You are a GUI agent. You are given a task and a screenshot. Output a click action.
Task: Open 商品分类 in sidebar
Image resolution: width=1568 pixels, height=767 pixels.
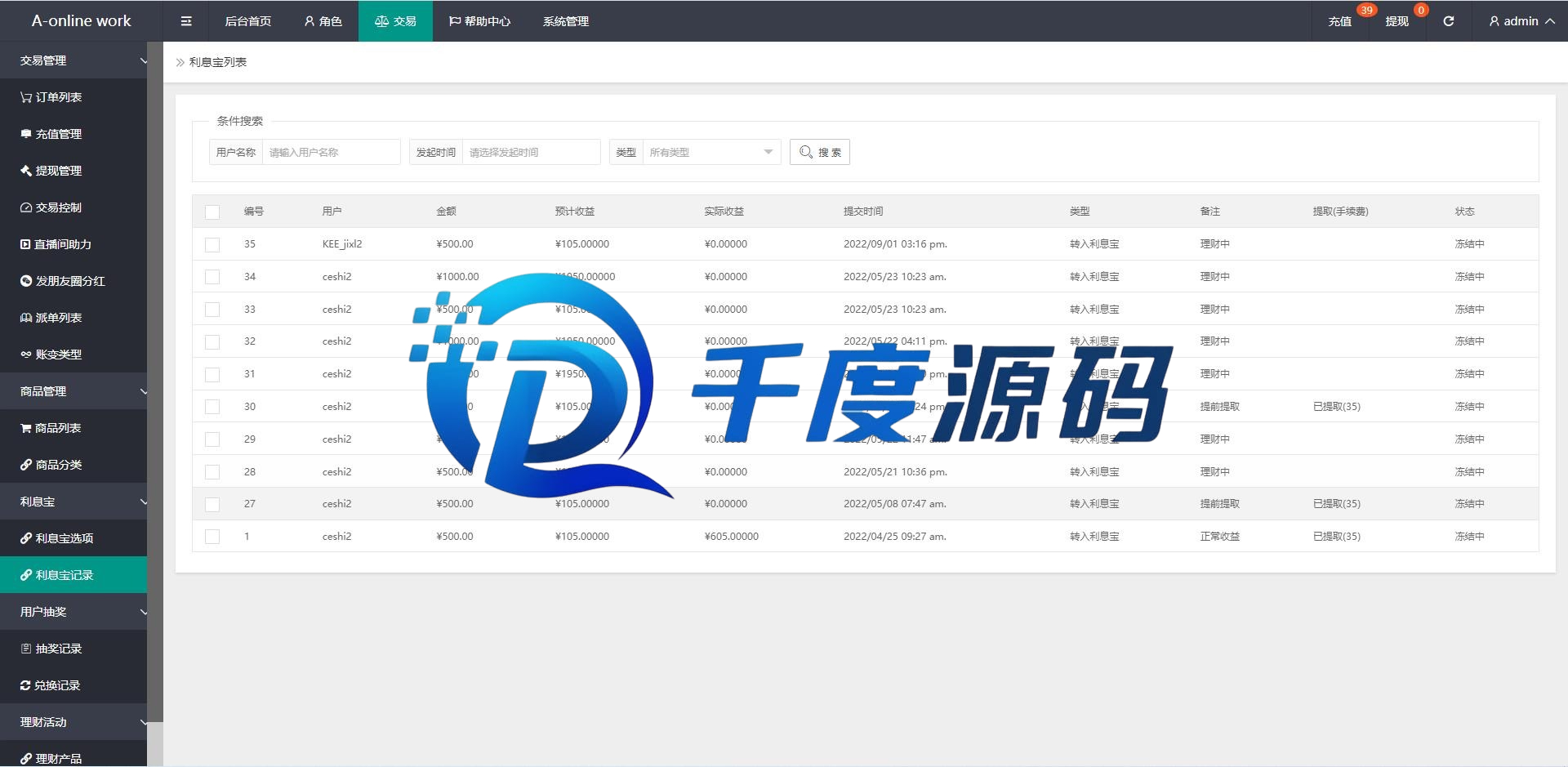[73, 465]
